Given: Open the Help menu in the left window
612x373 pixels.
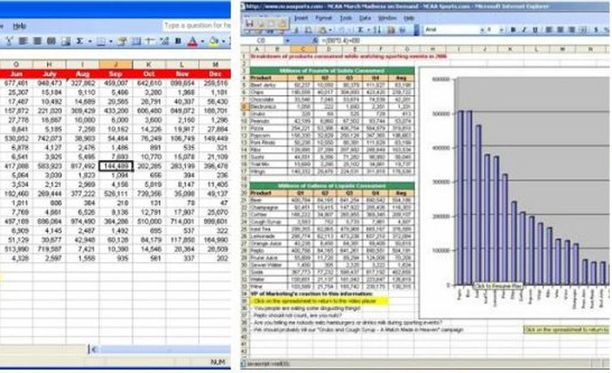Looking at the screenshot, I should click(x=19, y=26).
